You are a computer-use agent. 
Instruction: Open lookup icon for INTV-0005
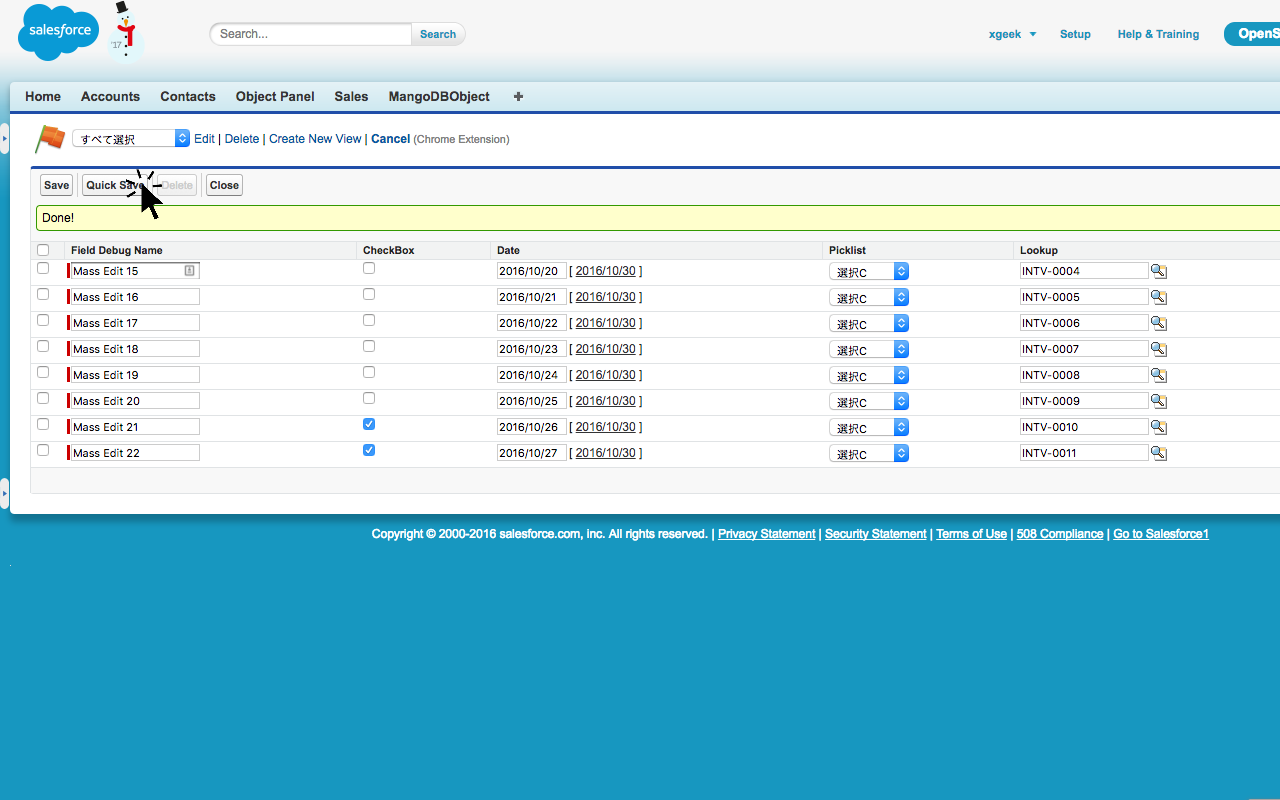pos(1159,297)
